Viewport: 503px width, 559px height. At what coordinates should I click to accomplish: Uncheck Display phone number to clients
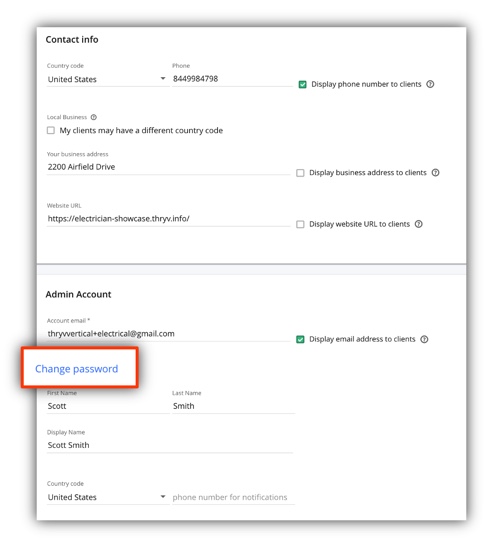302,84
